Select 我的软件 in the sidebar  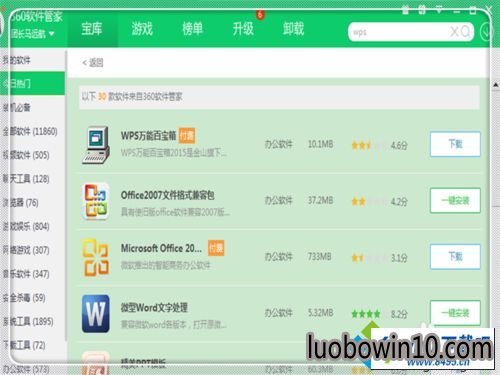coord(32,60)
